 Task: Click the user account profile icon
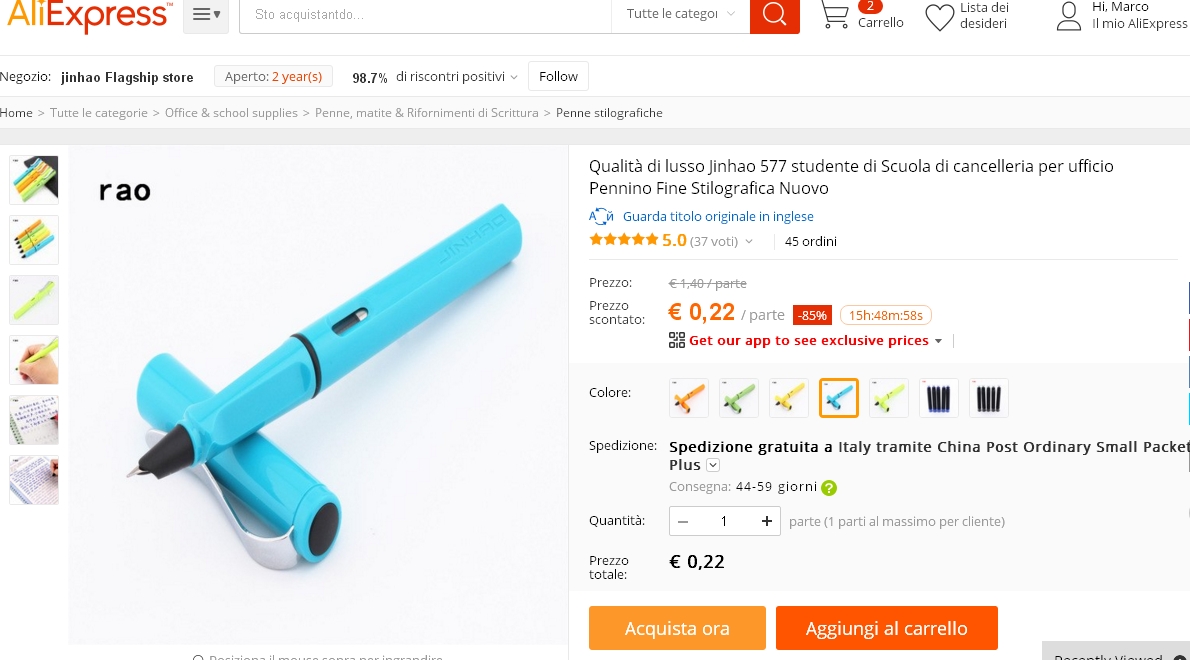[1069, 16]
